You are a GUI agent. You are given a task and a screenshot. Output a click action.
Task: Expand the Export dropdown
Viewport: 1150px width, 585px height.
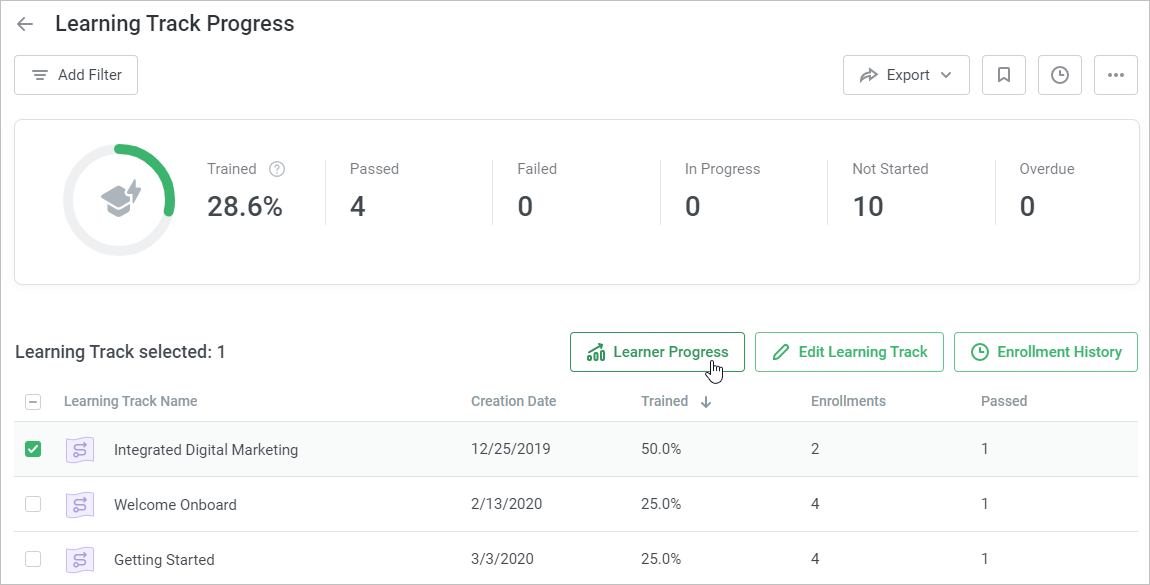point(906,75)
